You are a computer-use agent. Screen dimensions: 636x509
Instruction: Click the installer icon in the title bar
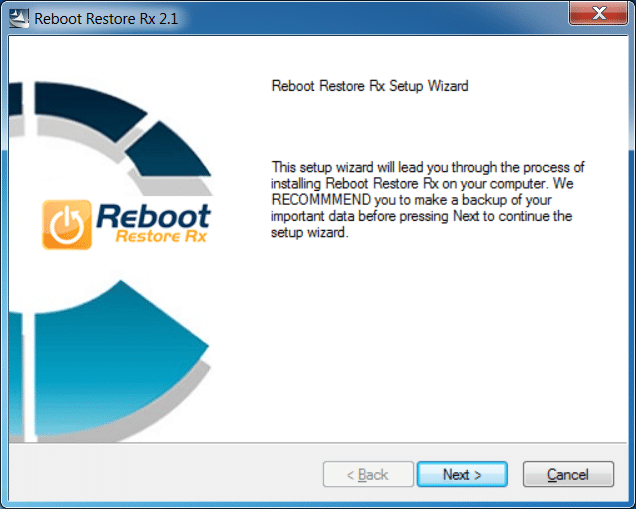point(18,16)
